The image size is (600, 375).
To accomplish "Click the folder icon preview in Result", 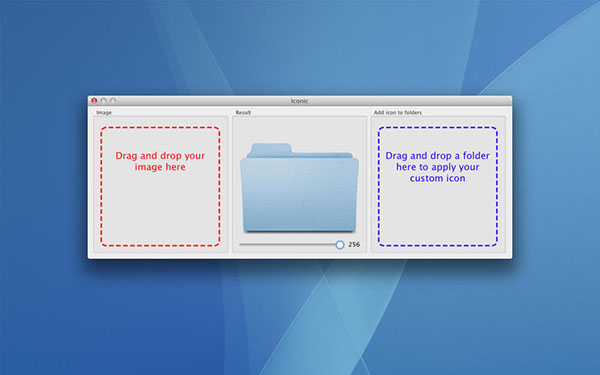I will point(300,188).
